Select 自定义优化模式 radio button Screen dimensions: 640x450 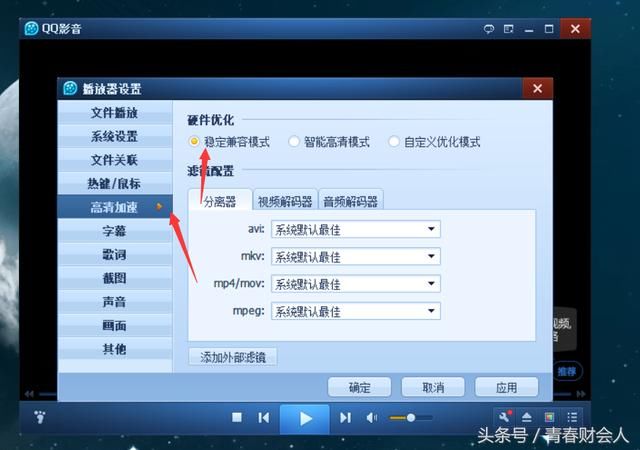click(x=393, y=142)
